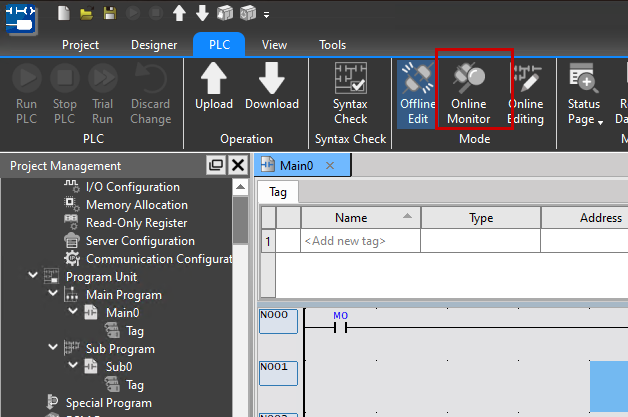
Task: Click the Add new tag name field
Action: (x=358, y=241)
